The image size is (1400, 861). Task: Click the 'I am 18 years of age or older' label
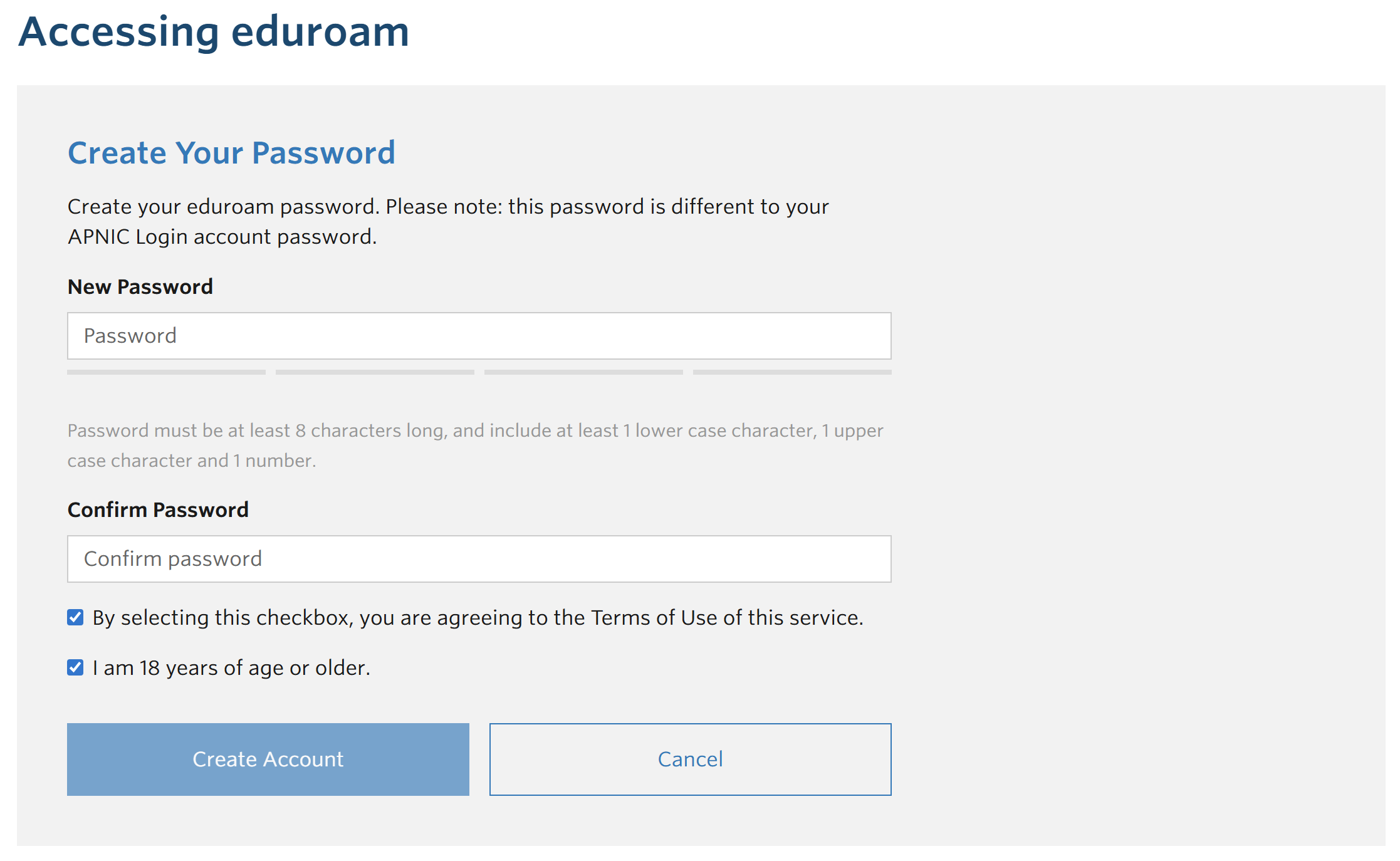click(x=231, y=667)
